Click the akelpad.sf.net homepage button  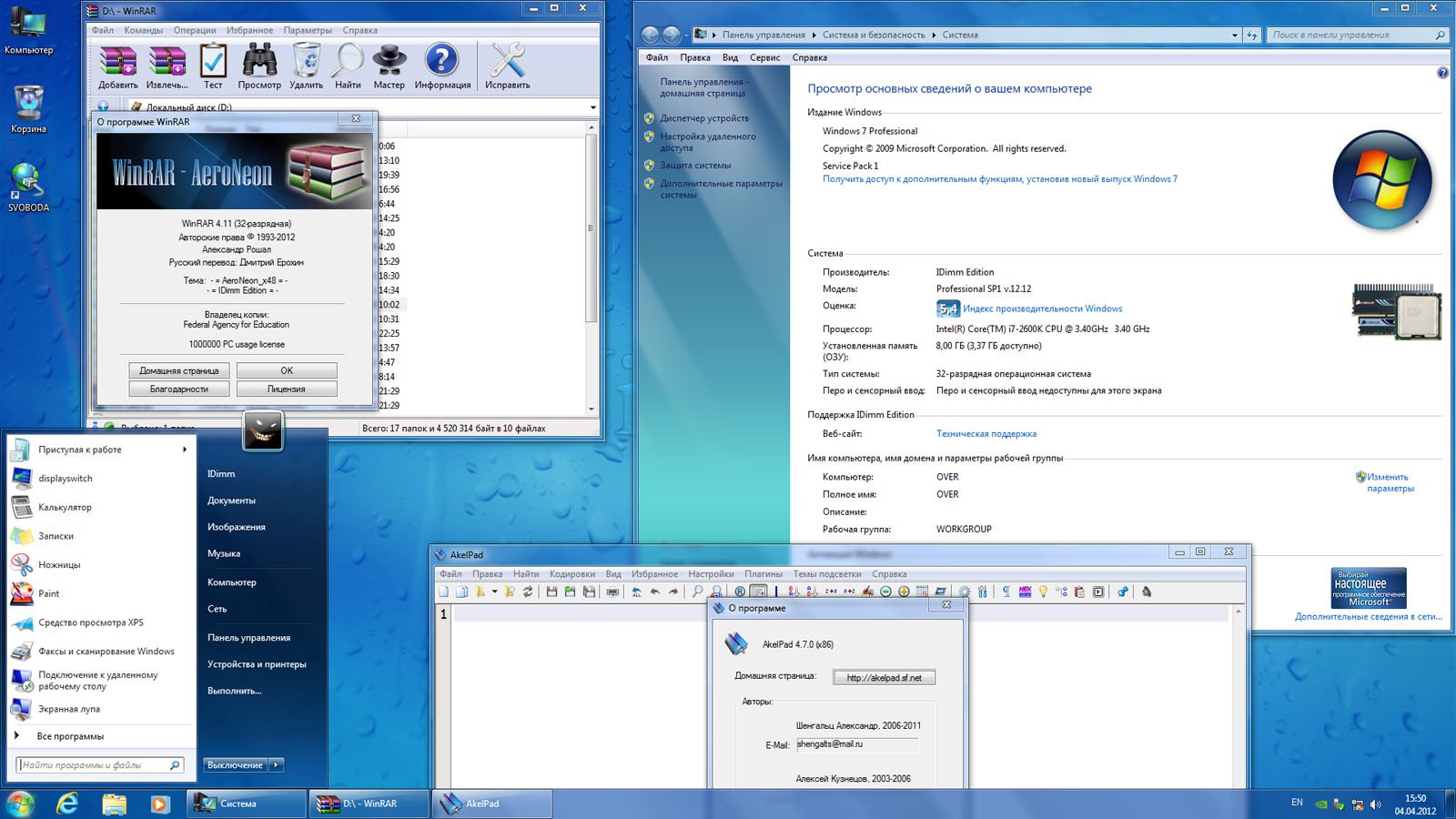pyautogui.click(x=884, y=678)
